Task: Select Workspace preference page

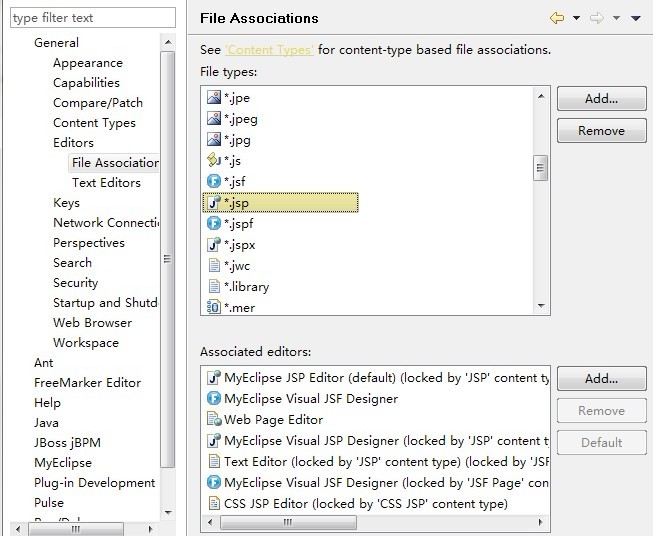Action: [x=86, y=343]
